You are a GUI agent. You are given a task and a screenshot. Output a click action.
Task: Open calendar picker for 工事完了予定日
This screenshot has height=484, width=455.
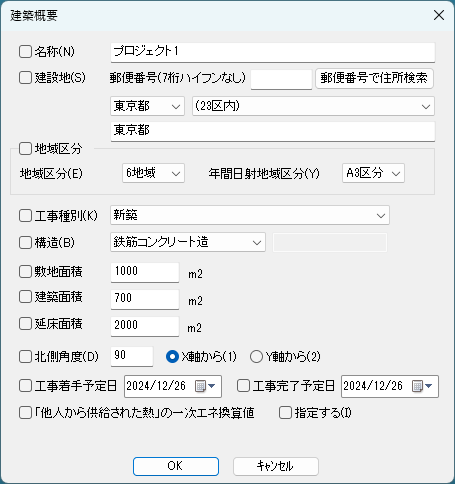point(423,386)
